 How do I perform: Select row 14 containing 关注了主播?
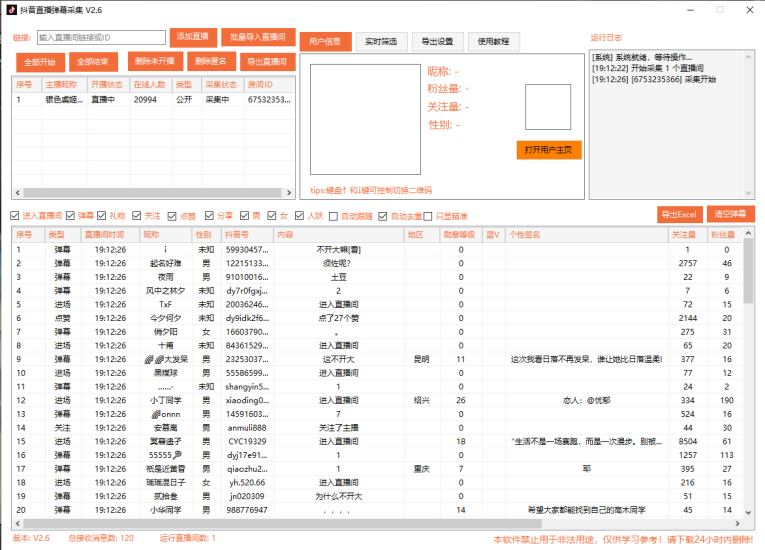(378, 428)
